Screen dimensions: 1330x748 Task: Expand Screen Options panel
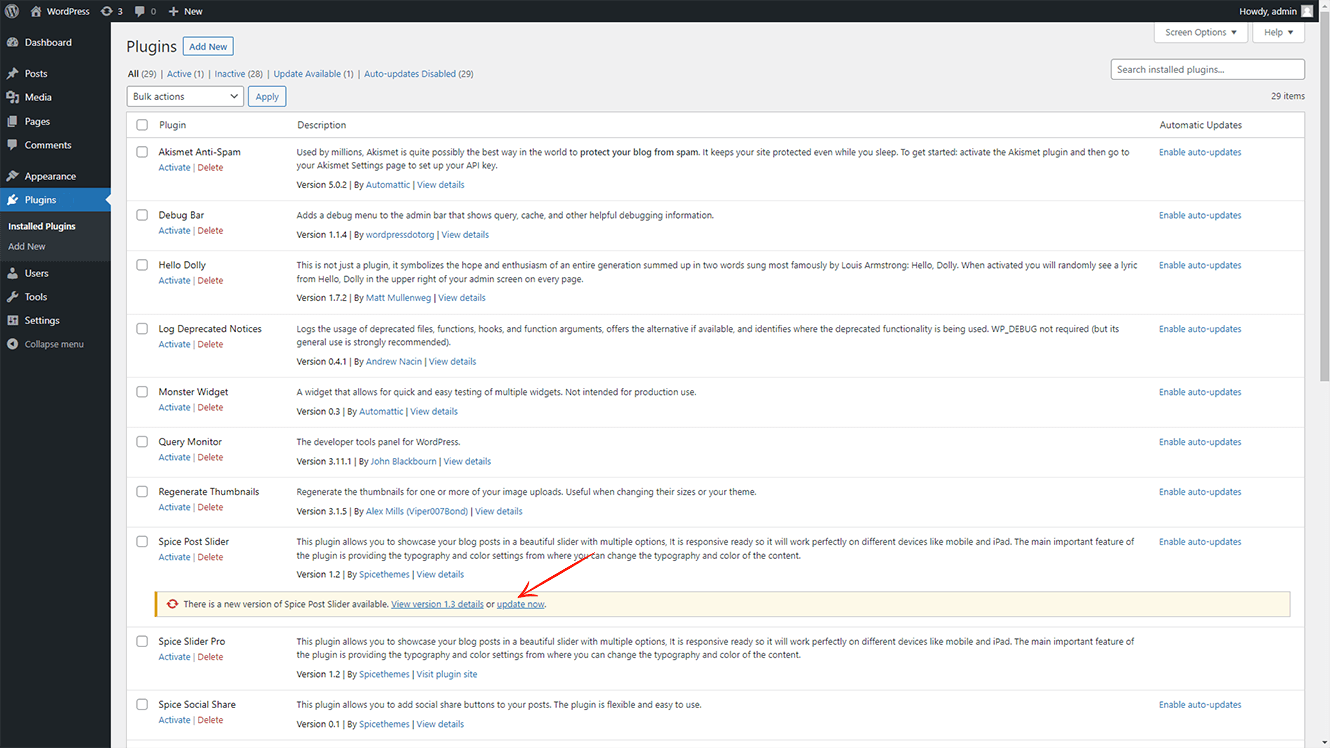[1201, 32]
